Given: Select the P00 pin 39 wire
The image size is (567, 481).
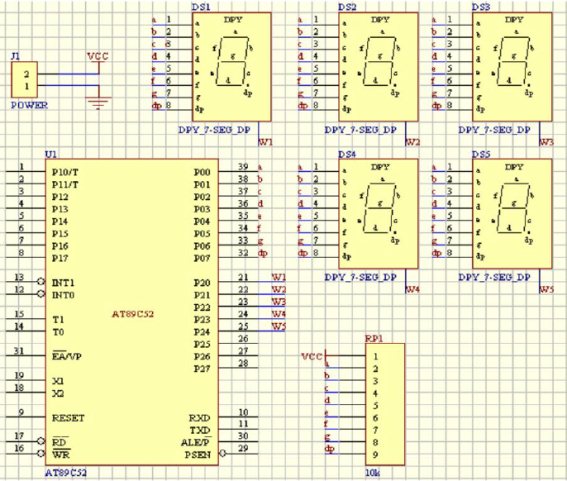Looking at the screenshot, I should [238, 171].
